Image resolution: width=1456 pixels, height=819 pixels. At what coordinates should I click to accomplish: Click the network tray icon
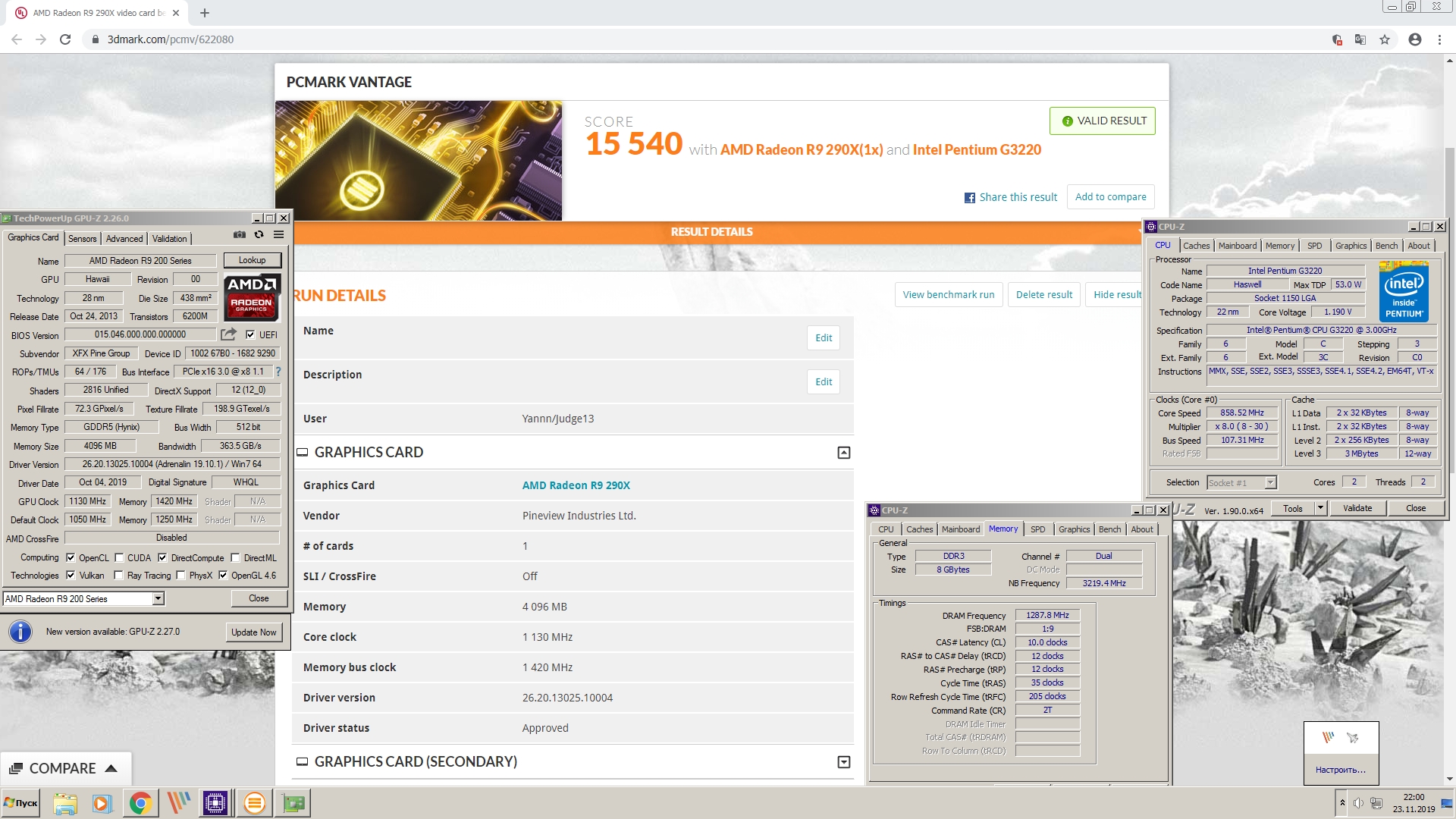point(1376,803)
